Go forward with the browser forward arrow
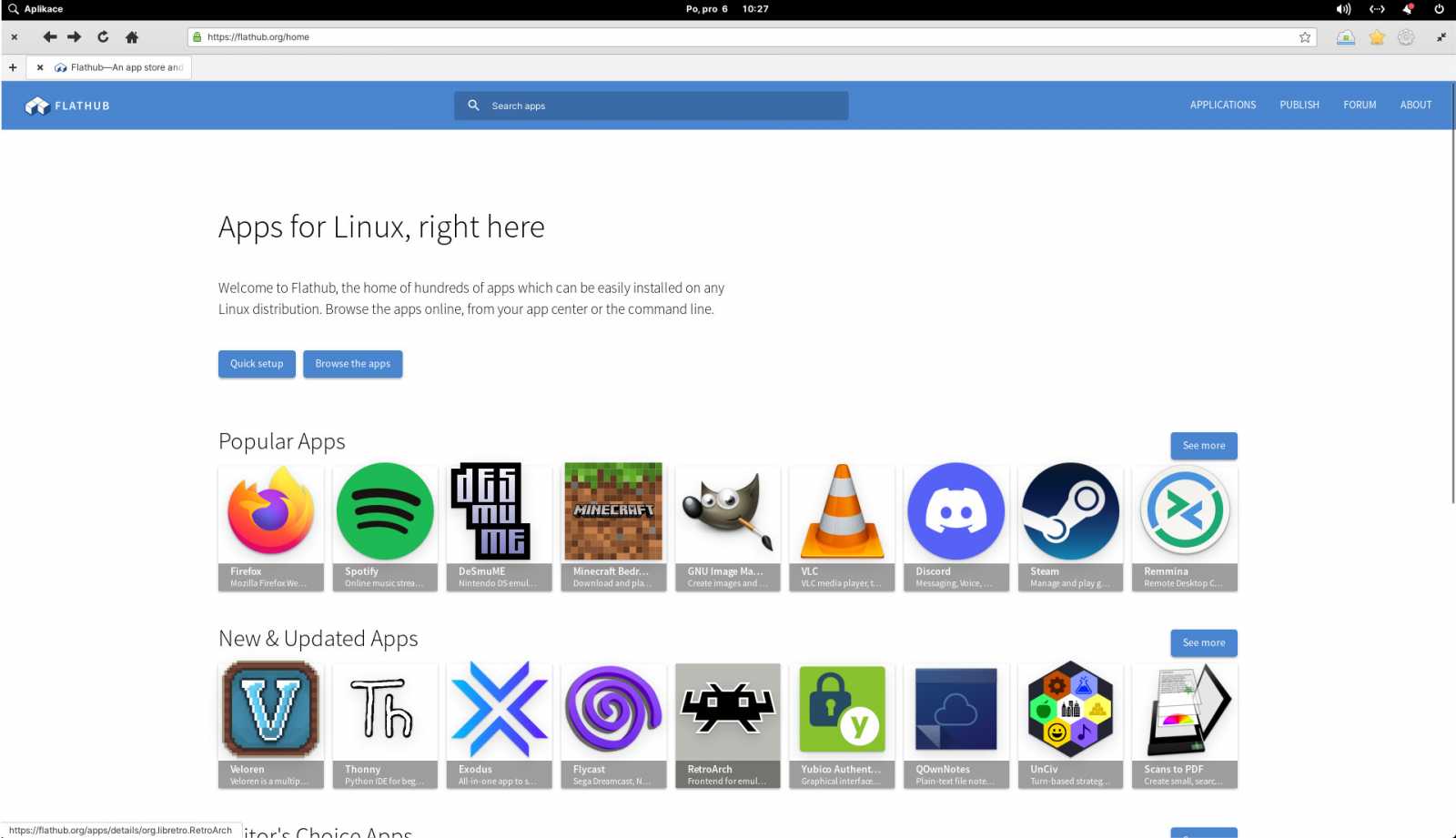 click(75, 37)
